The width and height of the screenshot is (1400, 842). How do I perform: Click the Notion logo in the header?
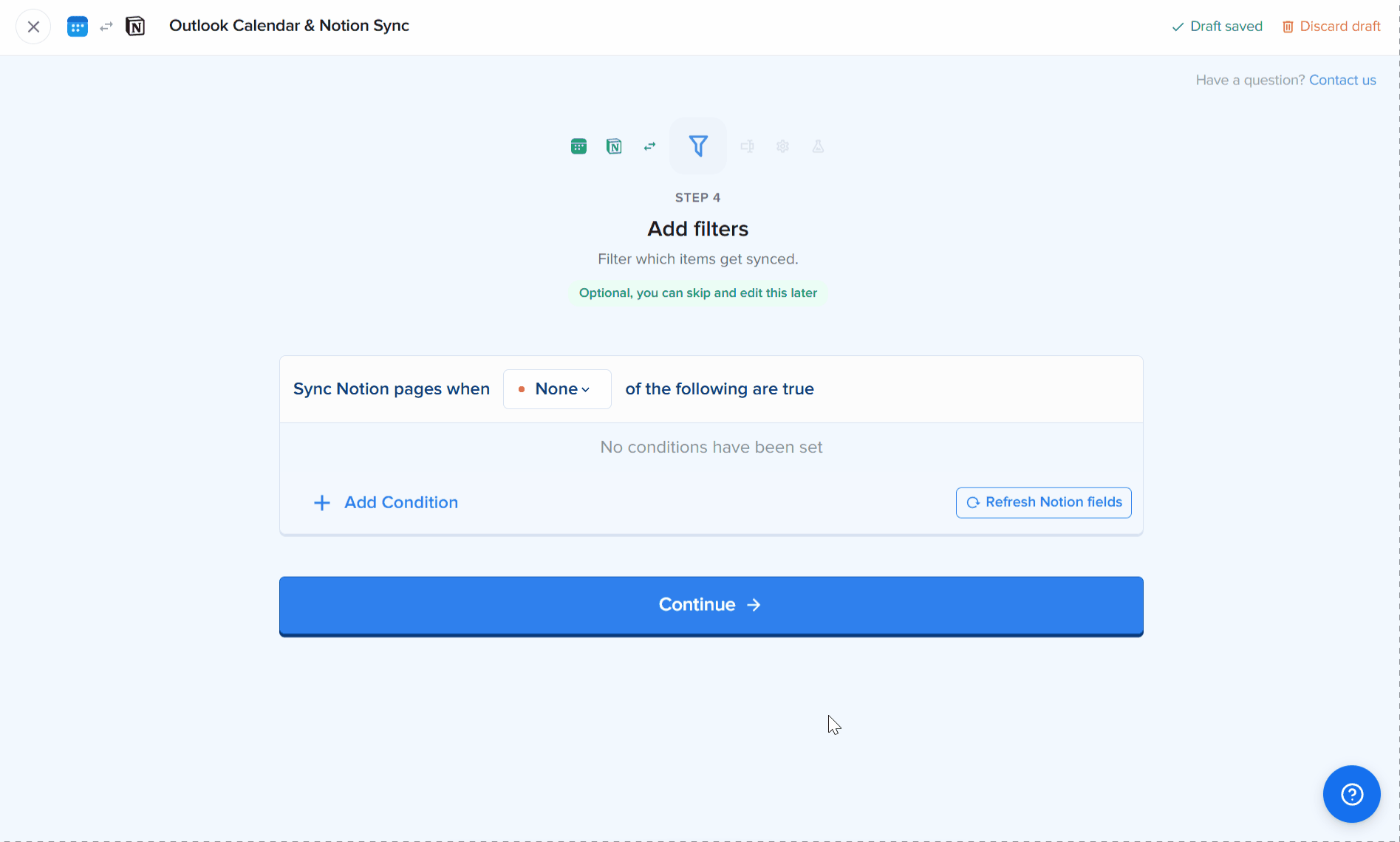(x=135, y=27)
